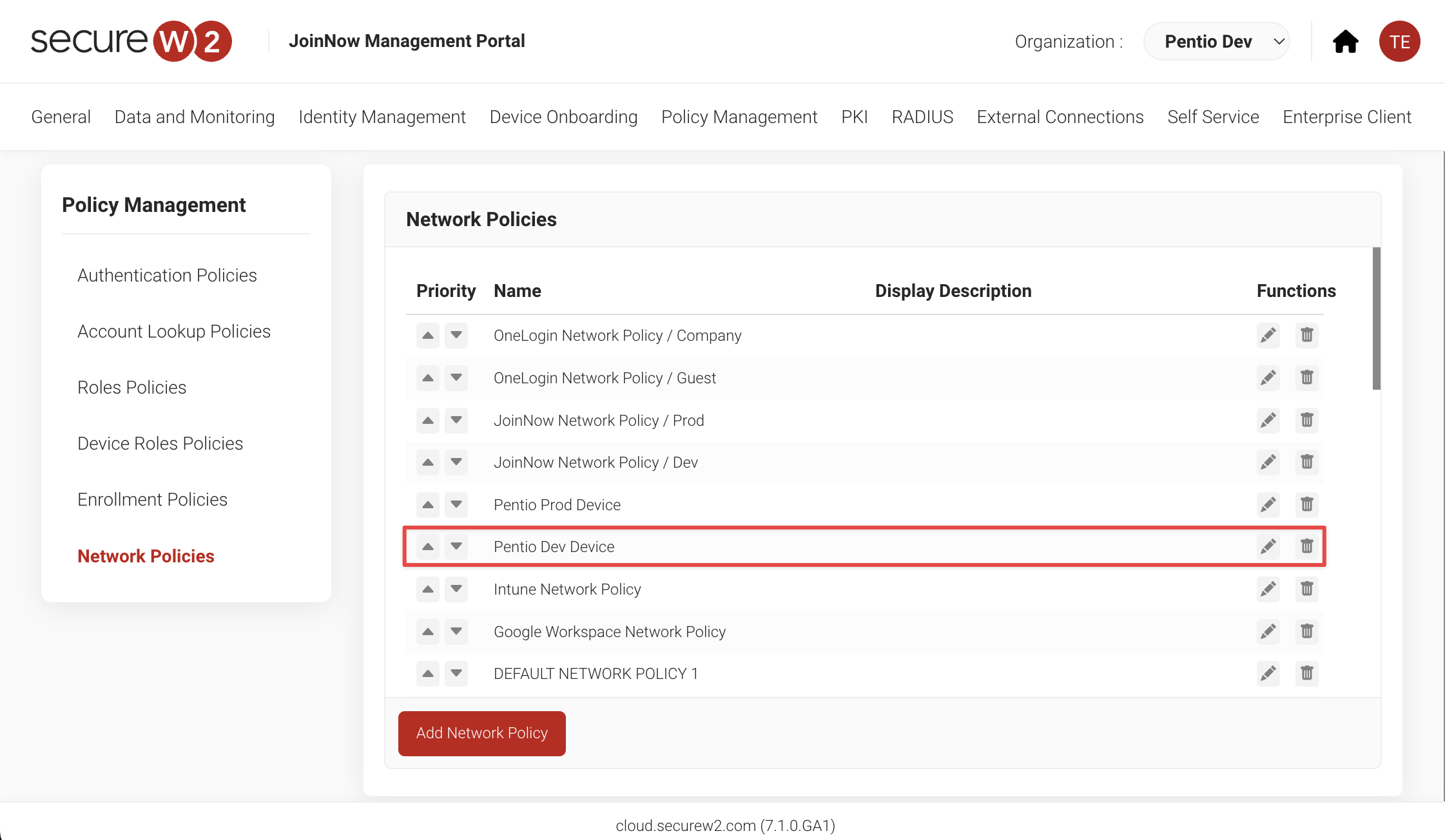1445x840 pixels.
Task: Open Enrollment Policies
Action: click(152, 499)
